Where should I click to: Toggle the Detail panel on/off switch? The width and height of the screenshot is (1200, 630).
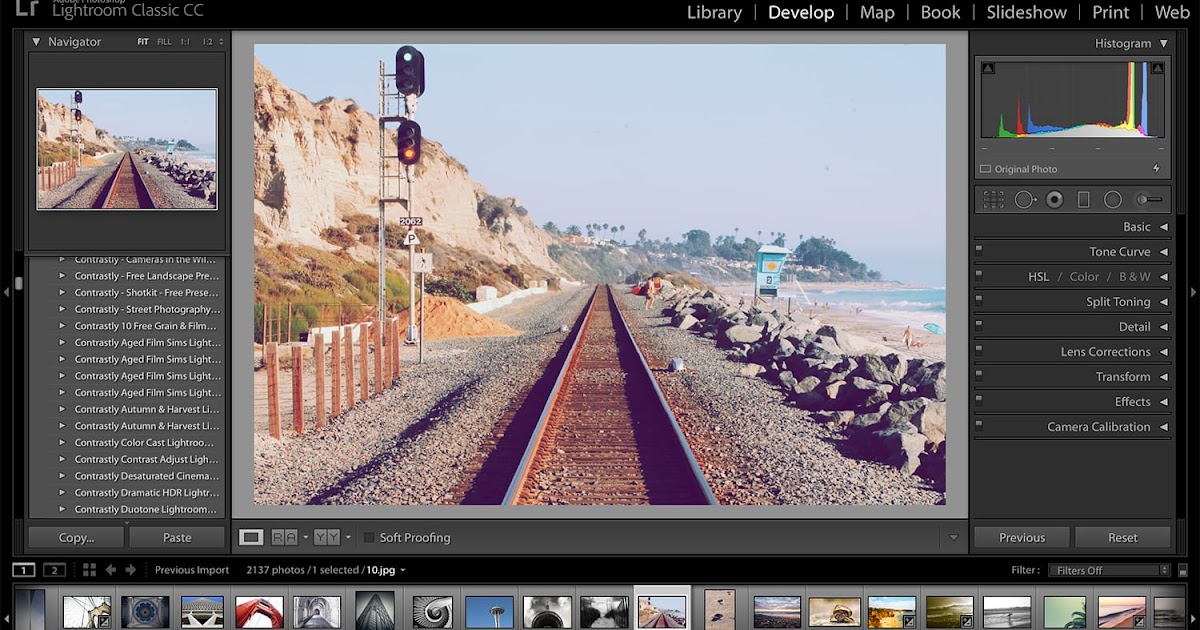click(x=980, y=325)
